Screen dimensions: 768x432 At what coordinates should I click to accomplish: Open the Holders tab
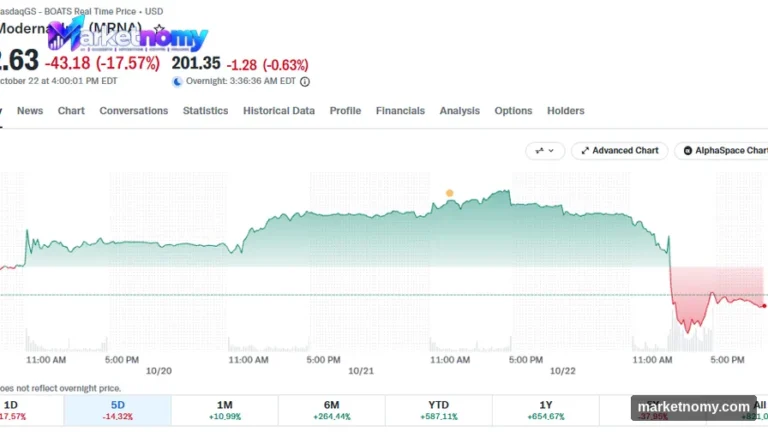tap(566, 111)
